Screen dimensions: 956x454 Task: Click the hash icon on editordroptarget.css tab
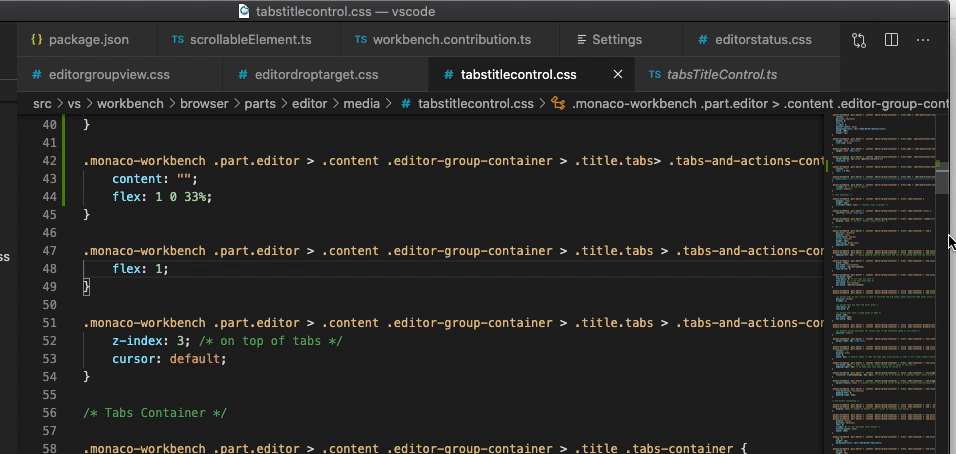tap(243, 74)
